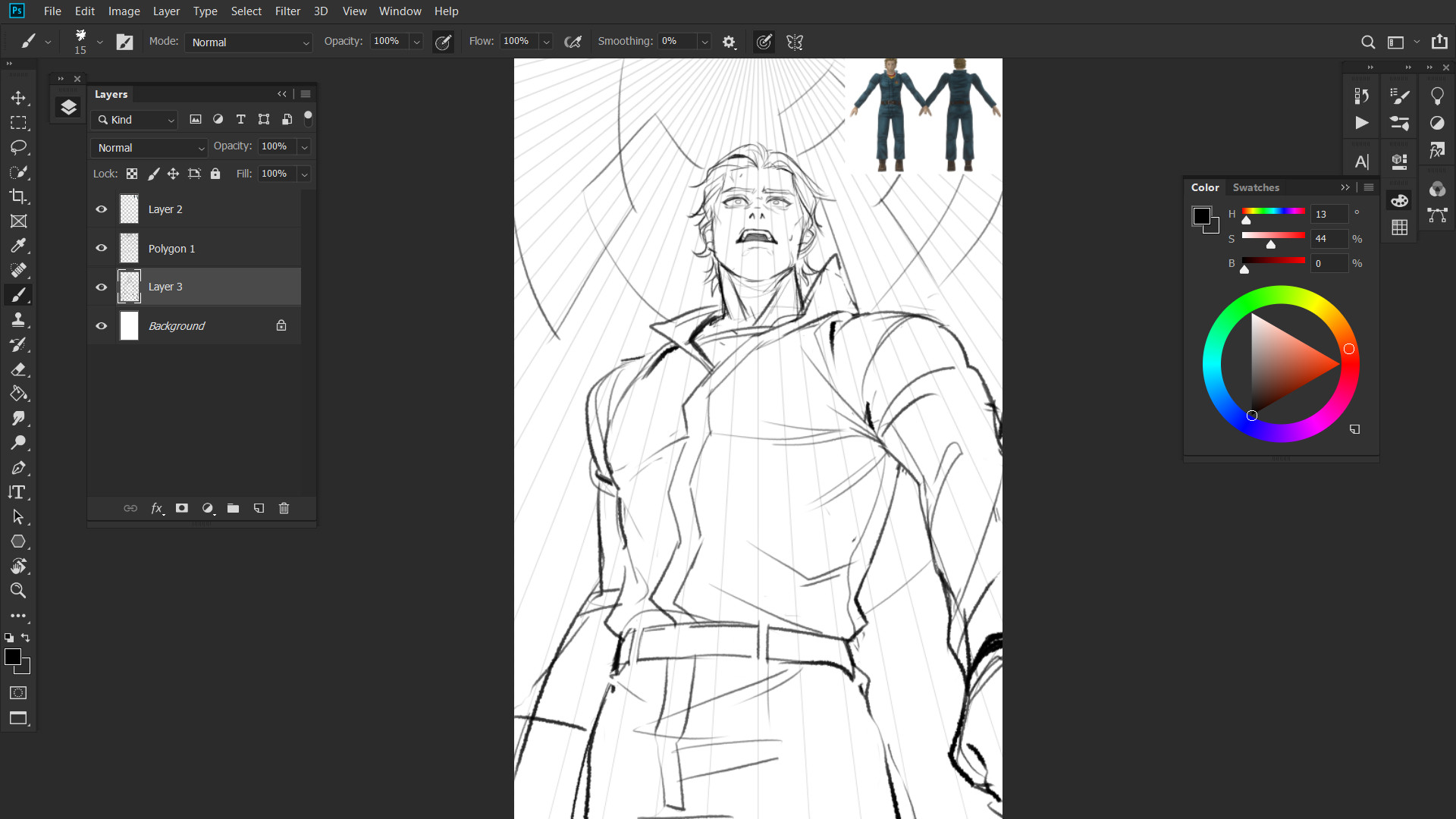Image resolution: width=1456 pixels, height=819 pixels.
Task: Select the Pen tool
Action: pyautogui.click(x=18, y=468)
